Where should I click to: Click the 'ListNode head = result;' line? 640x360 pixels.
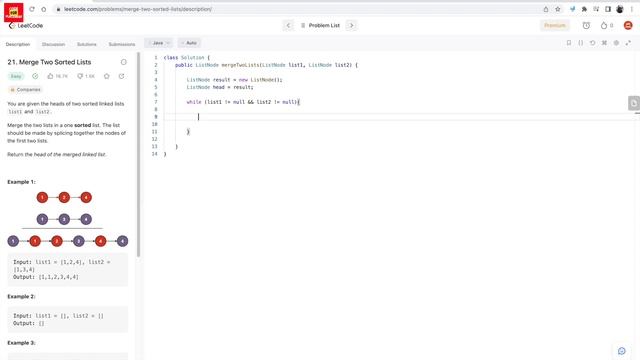point(220,87)
